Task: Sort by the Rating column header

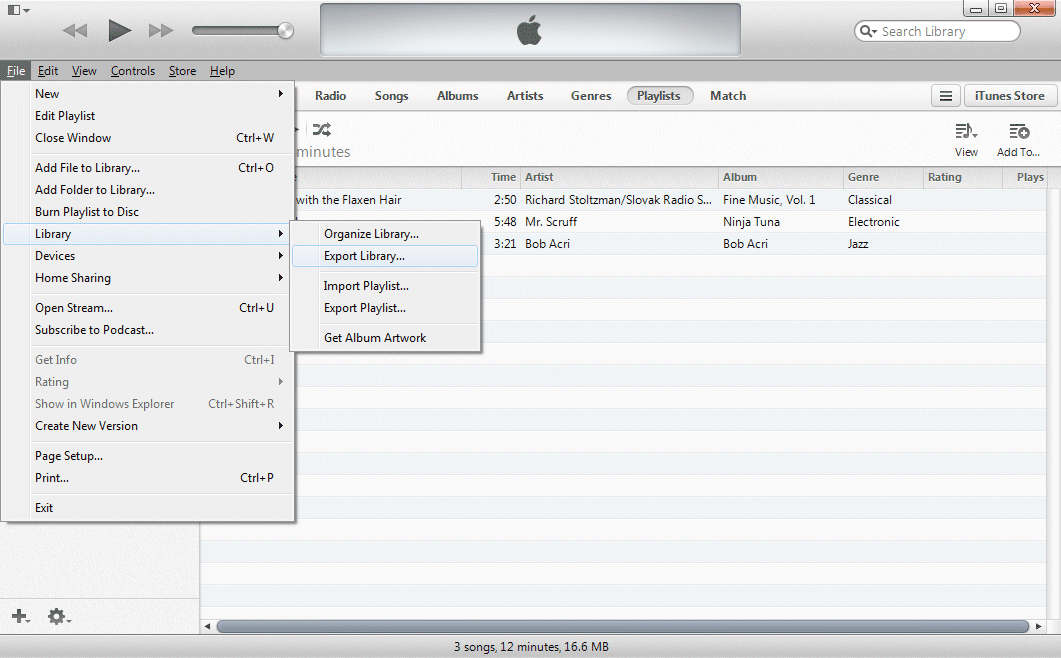Action: pos(962,177)
